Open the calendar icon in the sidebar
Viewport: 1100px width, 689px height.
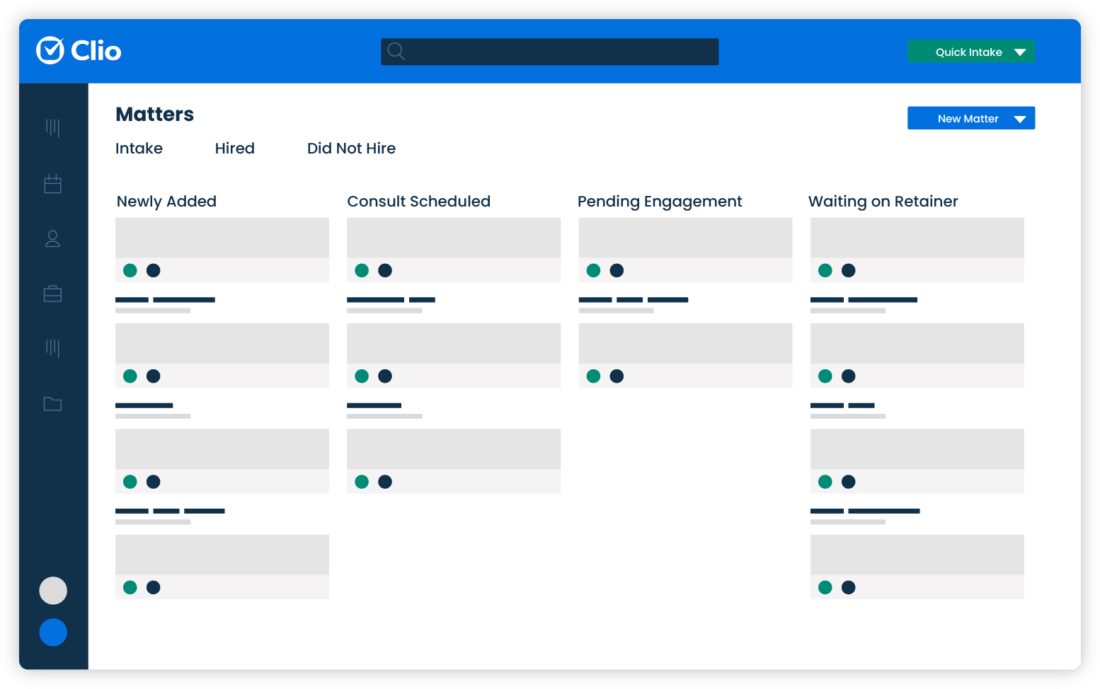click(53, 184)
